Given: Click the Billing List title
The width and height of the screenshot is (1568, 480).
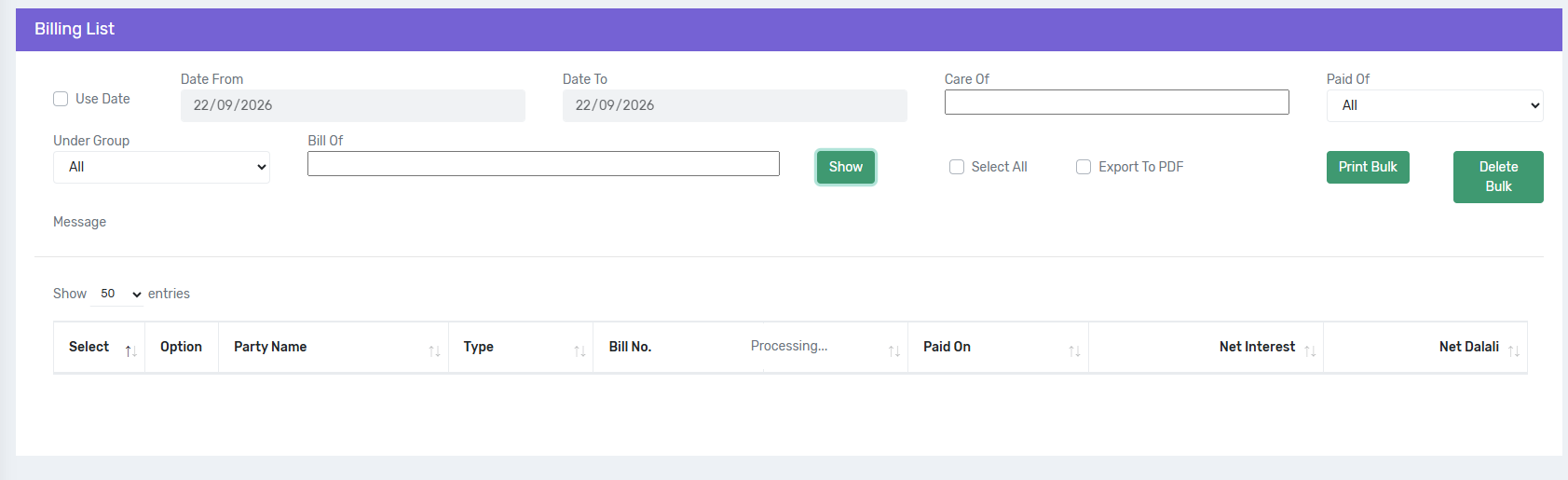Looking at the screenshot, I should pyautogui.click(x=75, y=29).
